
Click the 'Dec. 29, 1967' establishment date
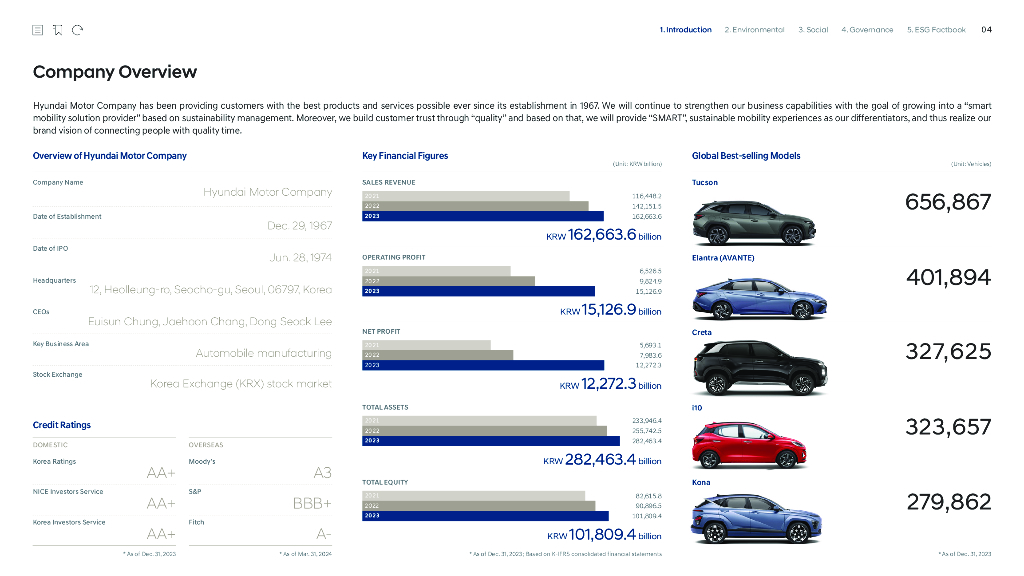coord(300,225)
